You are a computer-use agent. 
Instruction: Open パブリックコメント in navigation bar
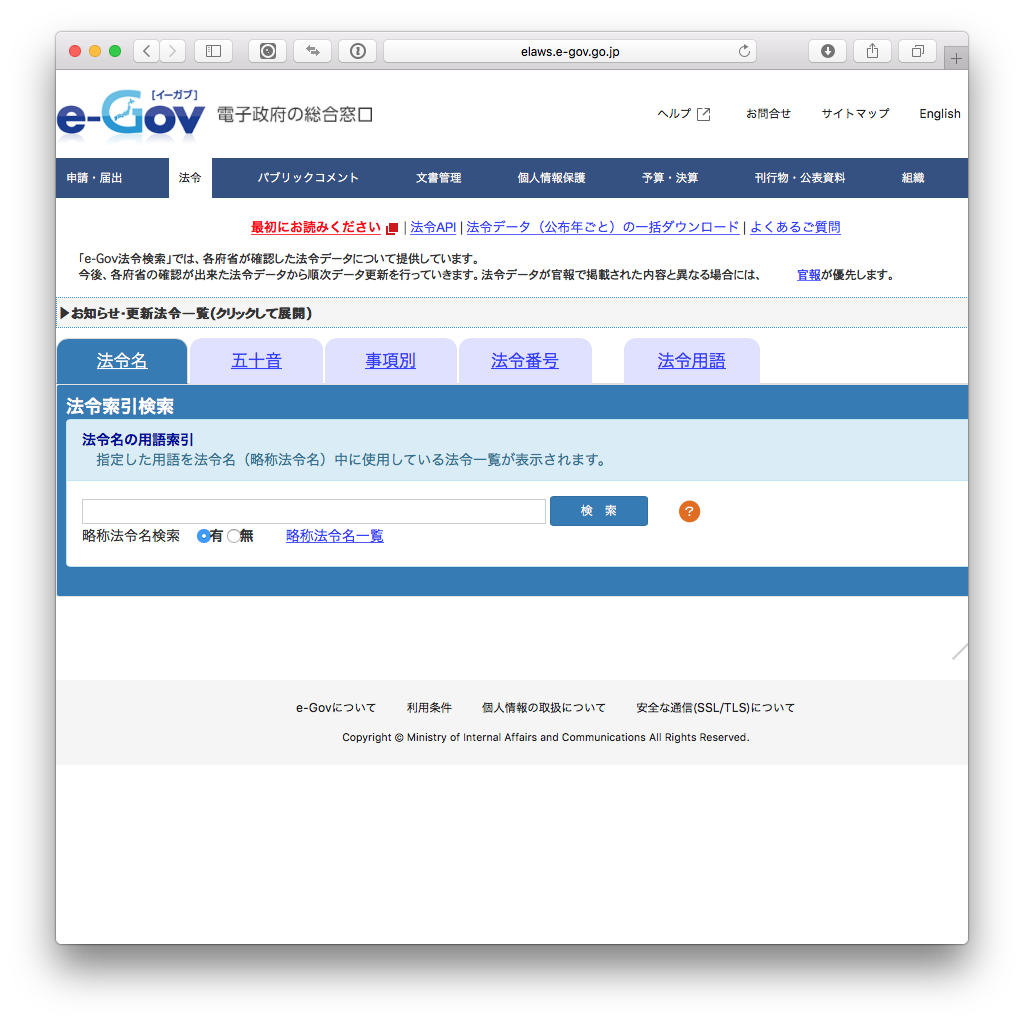tap(308, 178)
